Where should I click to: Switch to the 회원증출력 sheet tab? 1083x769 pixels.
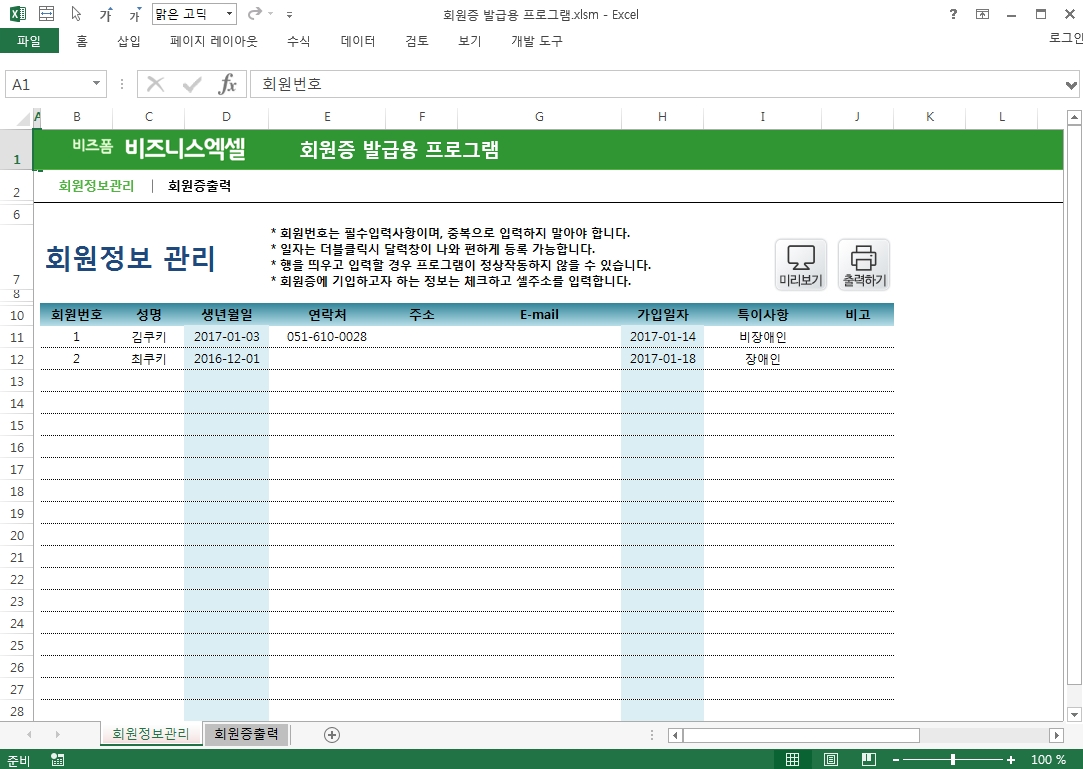click(x=246, y=734)
